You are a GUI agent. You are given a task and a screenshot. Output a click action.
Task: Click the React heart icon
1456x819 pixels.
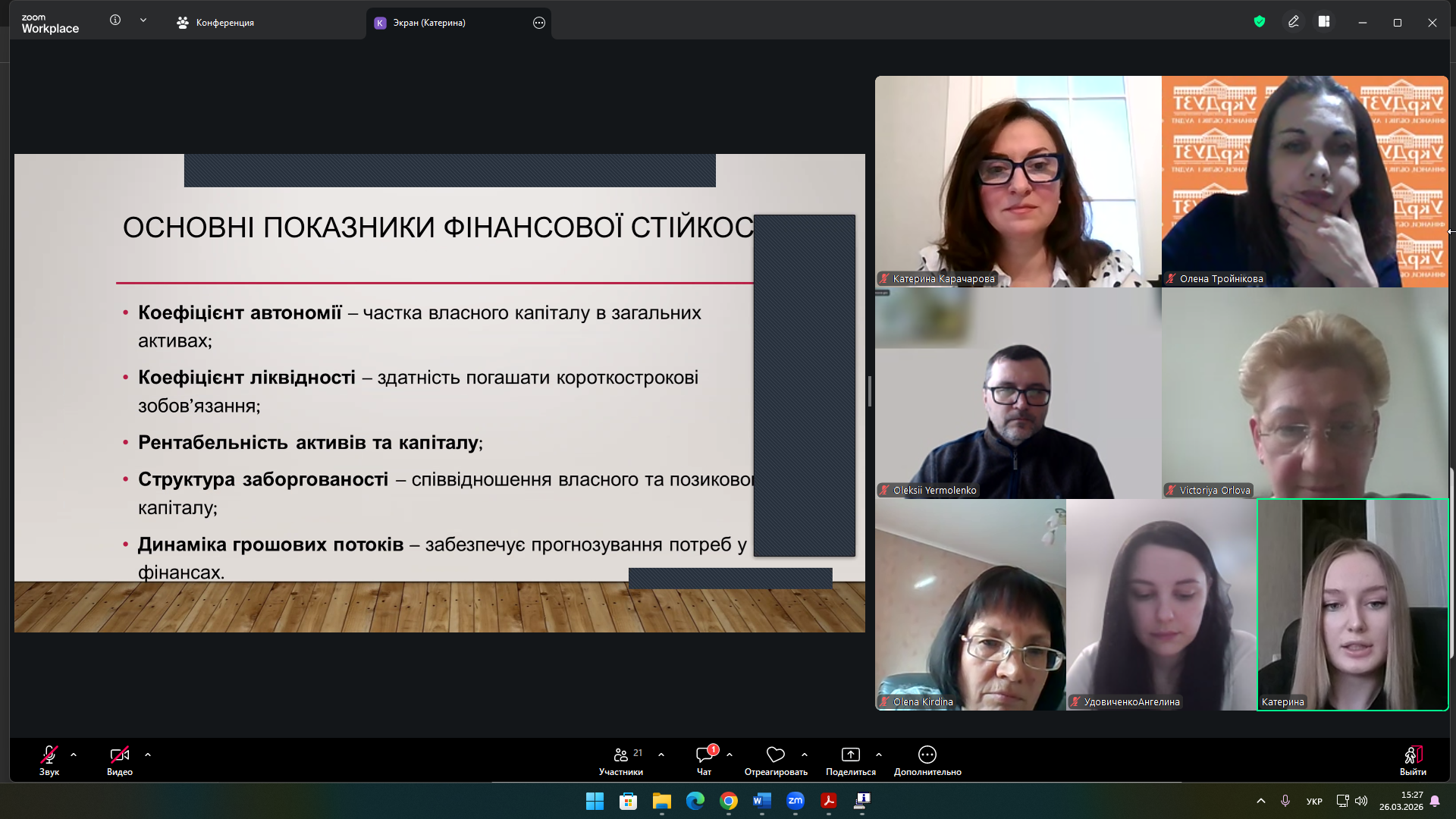point(775,755)
